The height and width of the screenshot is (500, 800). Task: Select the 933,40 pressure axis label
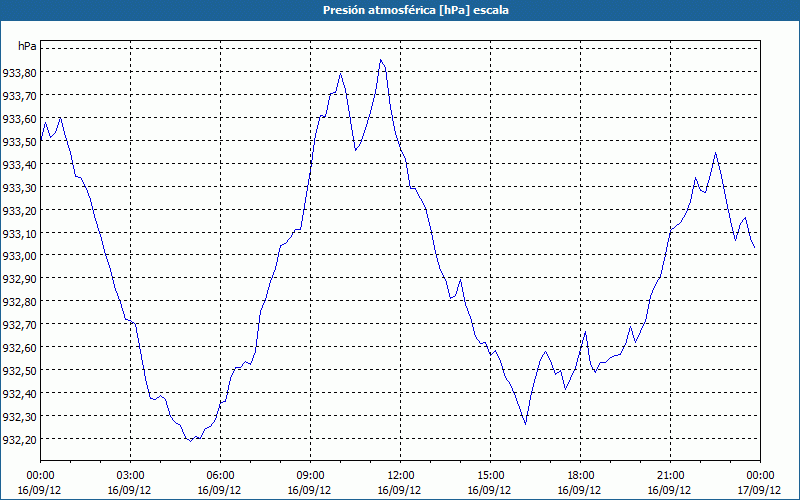point(19,164)
